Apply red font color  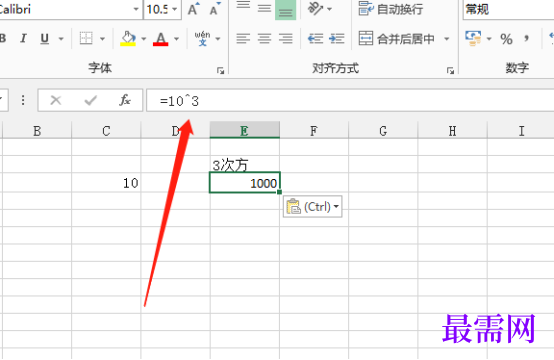161,38
